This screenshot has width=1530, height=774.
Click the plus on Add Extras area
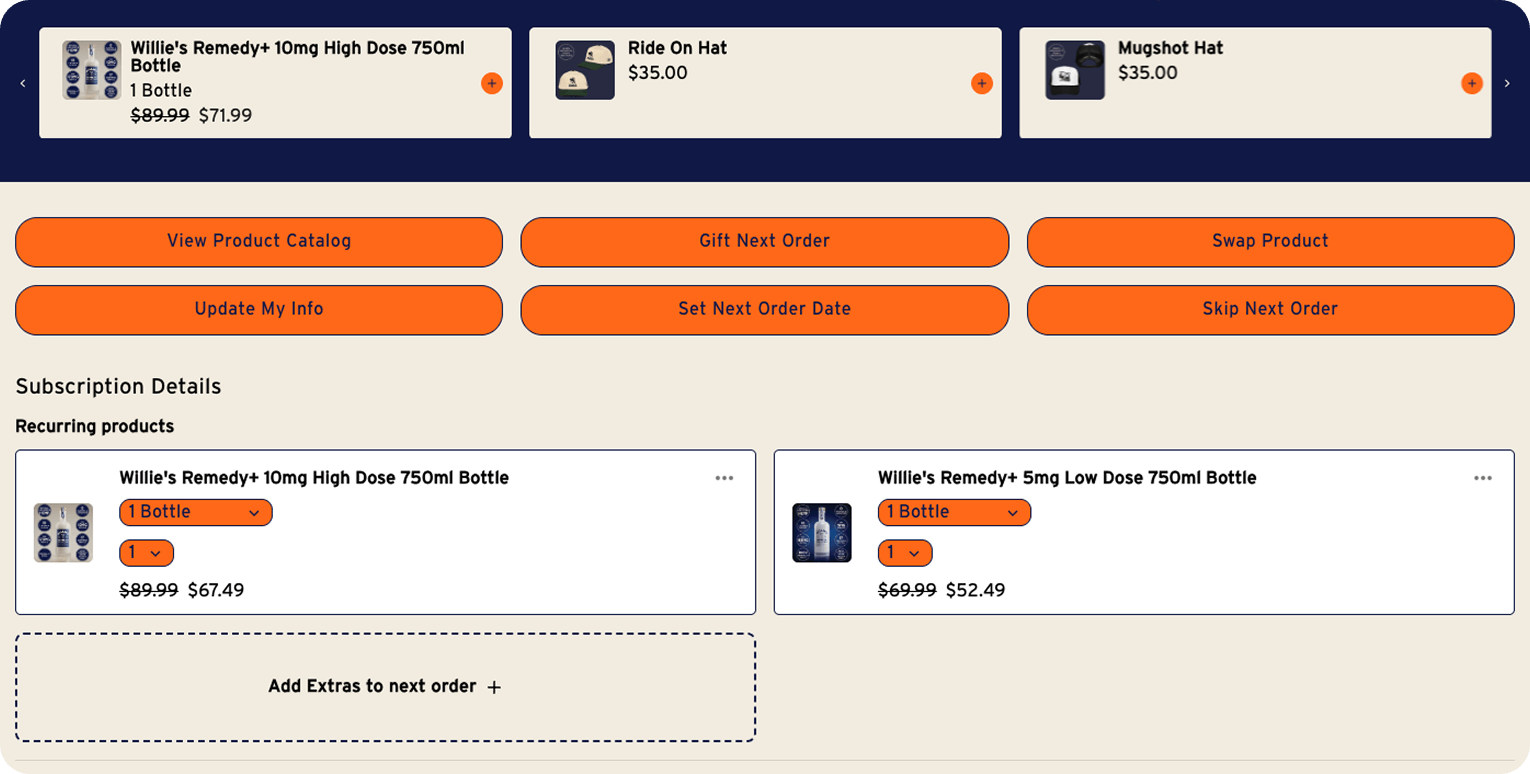pyautogui.click(x=494, y=687)
